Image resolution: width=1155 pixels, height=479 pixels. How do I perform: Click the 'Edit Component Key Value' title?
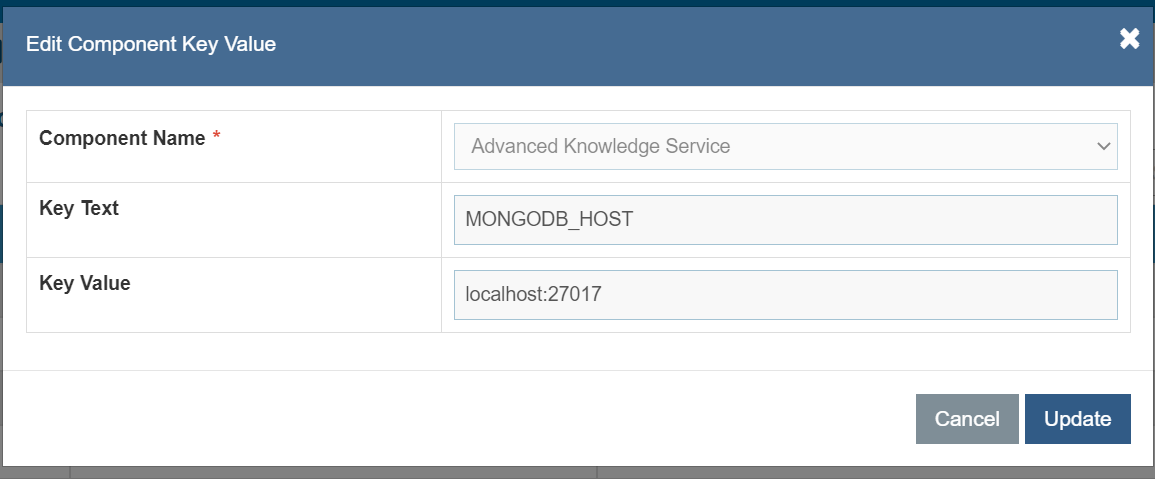tap(151, 44)
